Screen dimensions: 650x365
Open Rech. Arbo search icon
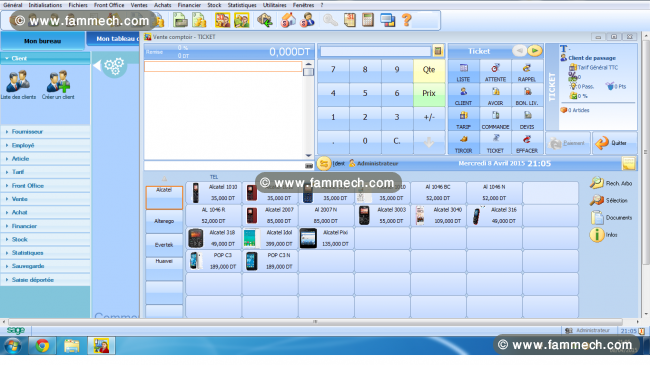pyautogui.click(x=597, y=183)
